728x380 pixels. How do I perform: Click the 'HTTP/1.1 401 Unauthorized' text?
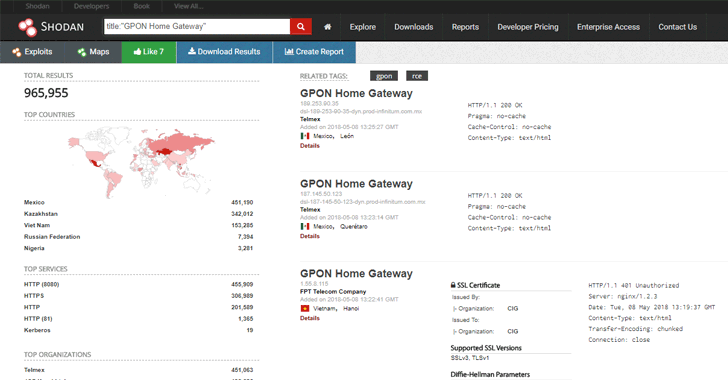pyautogui.click(x=634, y=286)
